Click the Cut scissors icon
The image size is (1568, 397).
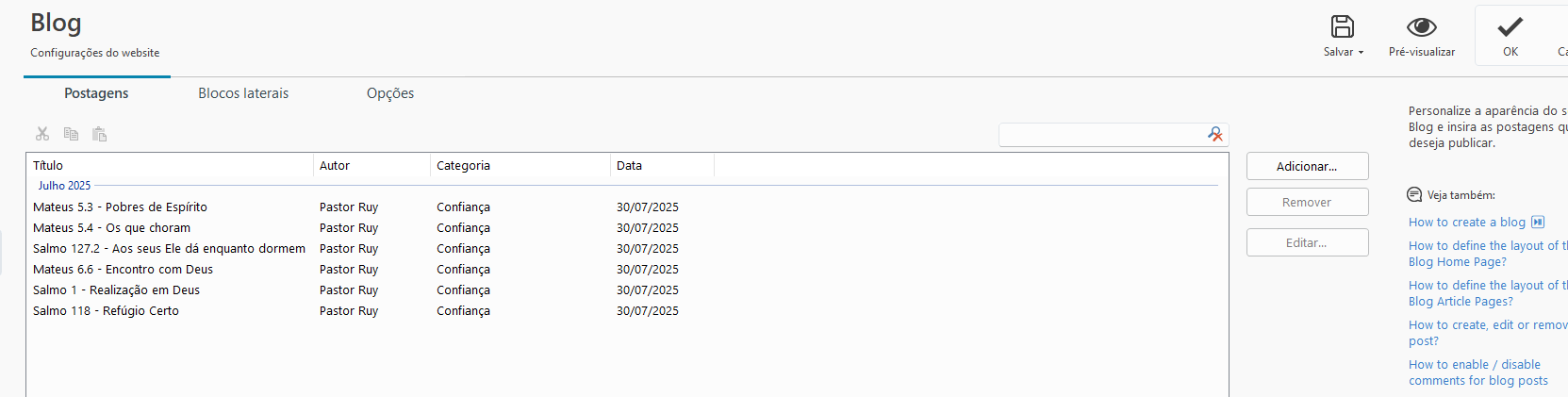tap(42, 134)
